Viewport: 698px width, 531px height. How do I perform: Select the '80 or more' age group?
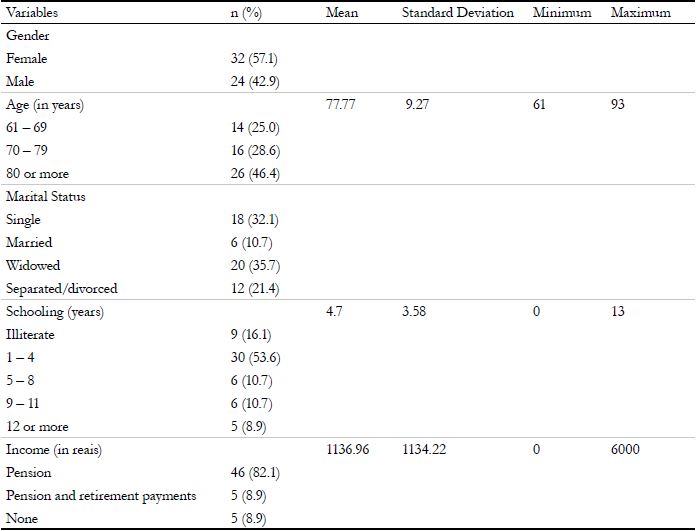tap(36, 174)
